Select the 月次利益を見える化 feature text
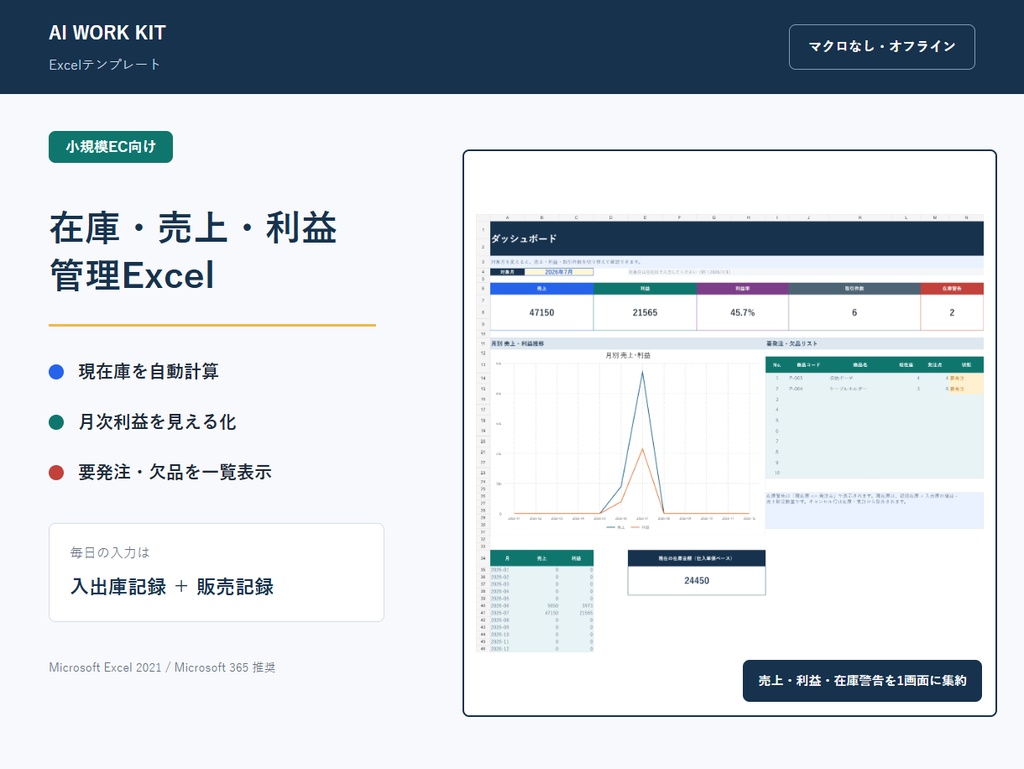 pyautogui.click(x=157, y=422)
